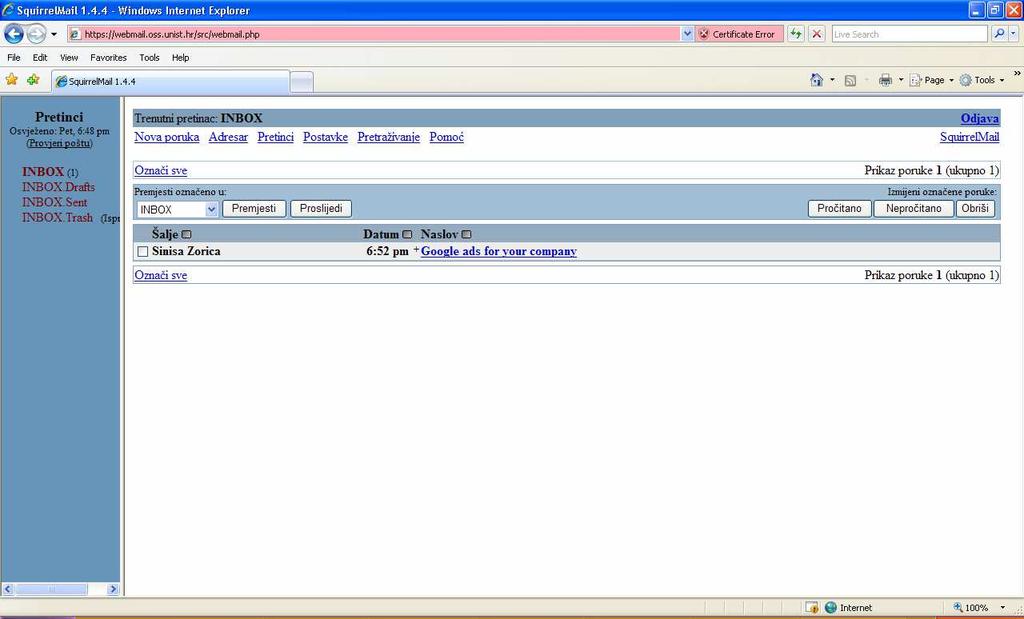
Task: Click the upper Označi sve link
Action: (161, 170)
